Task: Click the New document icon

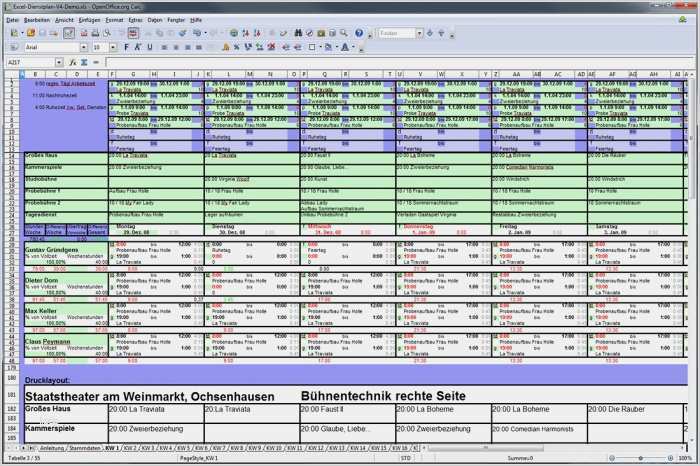Action: click(13, 33)
